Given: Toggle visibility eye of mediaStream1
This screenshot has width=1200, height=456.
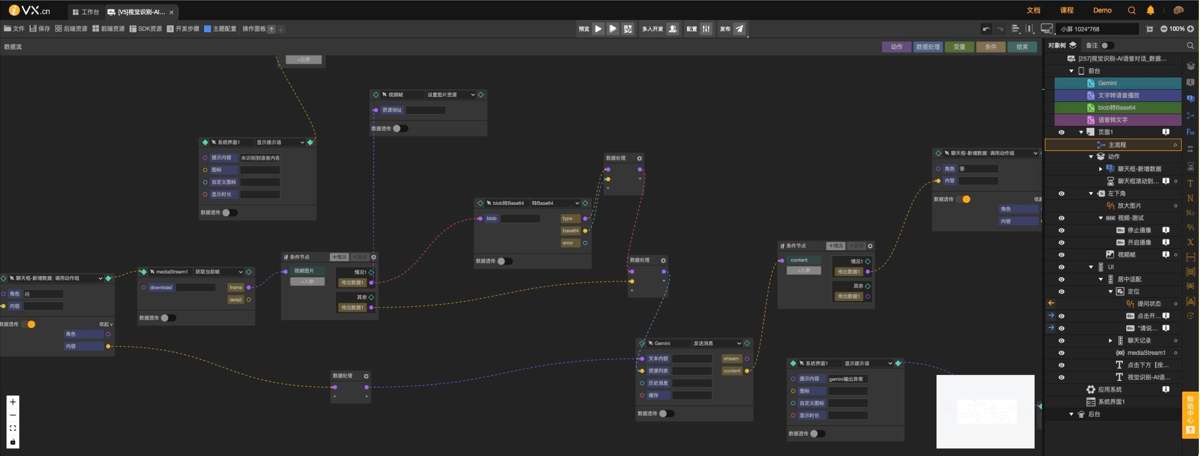Looking at the screenshot, I should 1062,353.
